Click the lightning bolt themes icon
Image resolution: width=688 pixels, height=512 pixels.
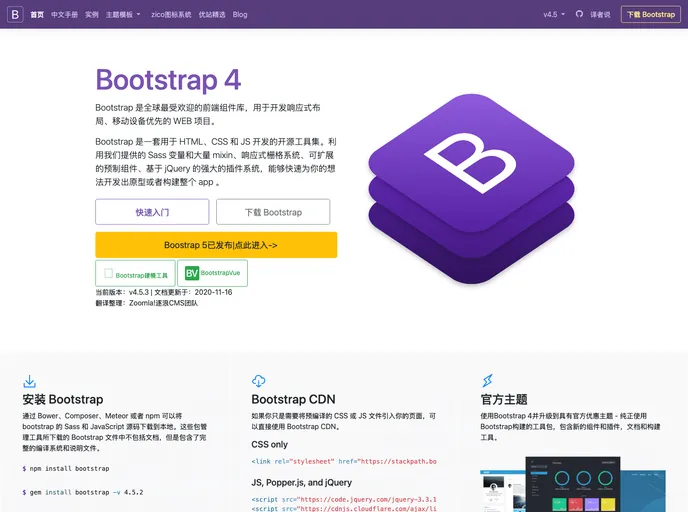pos(487,380)
